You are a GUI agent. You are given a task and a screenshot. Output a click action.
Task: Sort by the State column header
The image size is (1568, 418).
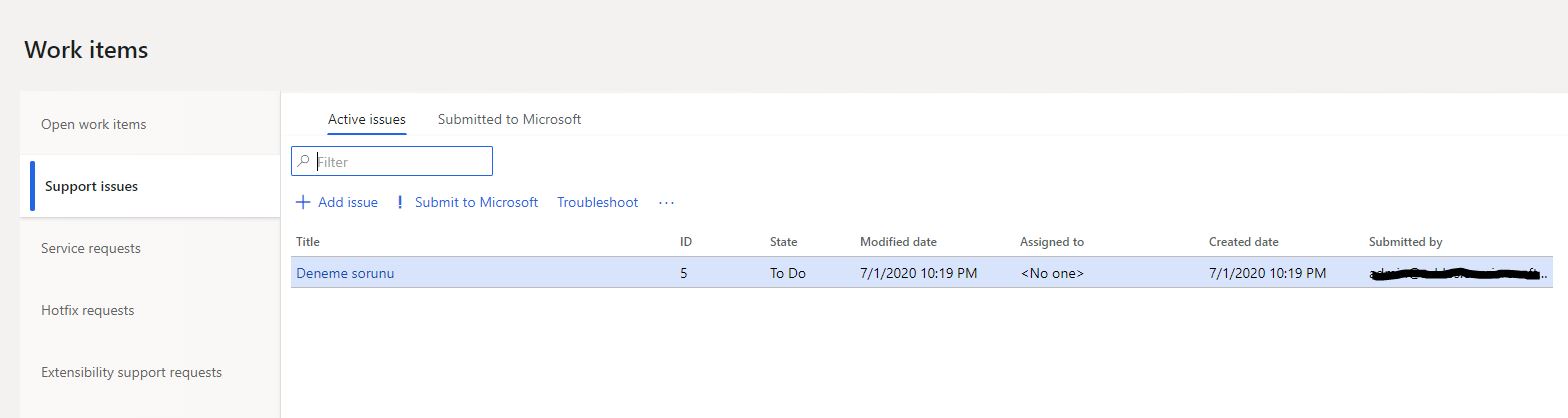783,242
